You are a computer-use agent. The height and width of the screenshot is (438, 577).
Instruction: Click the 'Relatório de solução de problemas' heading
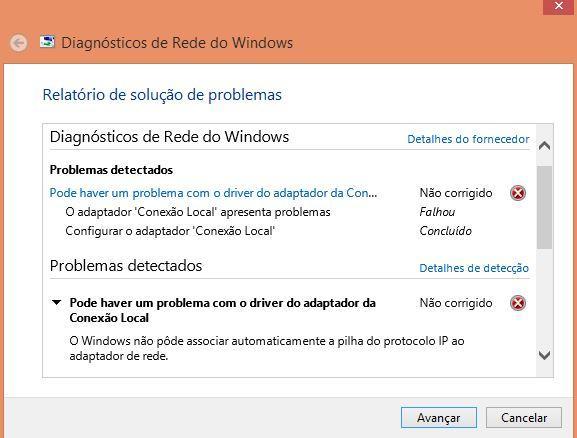tap(162, 95)
